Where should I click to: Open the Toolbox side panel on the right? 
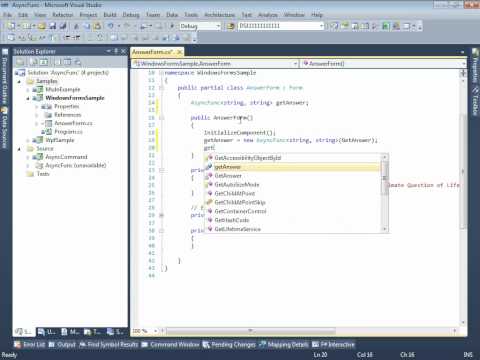coord(475,101)
